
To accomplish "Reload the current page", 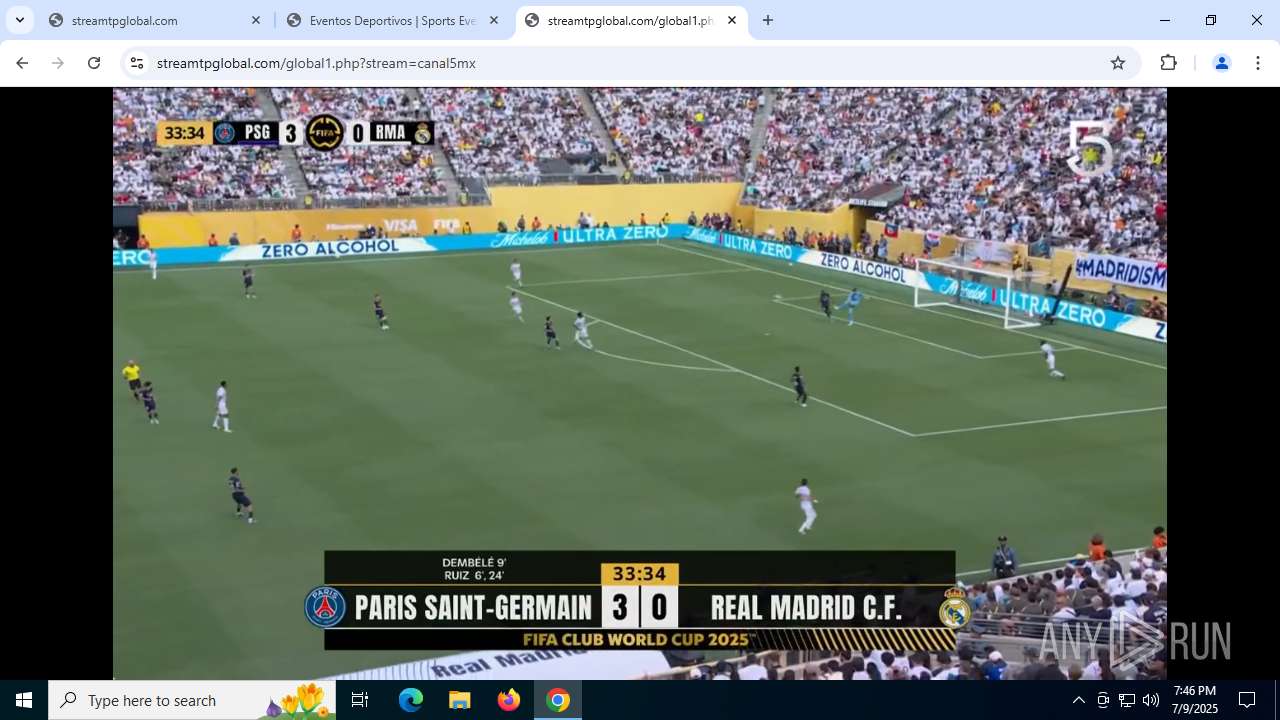I will 94,63.
